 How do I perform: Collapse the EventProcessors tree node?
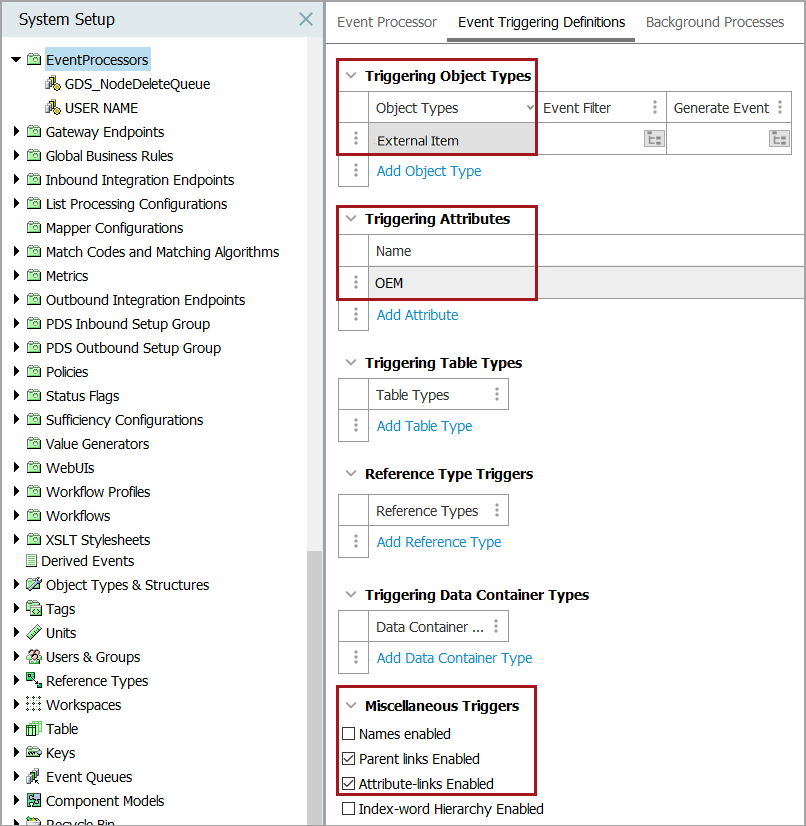tap(16, 60)
